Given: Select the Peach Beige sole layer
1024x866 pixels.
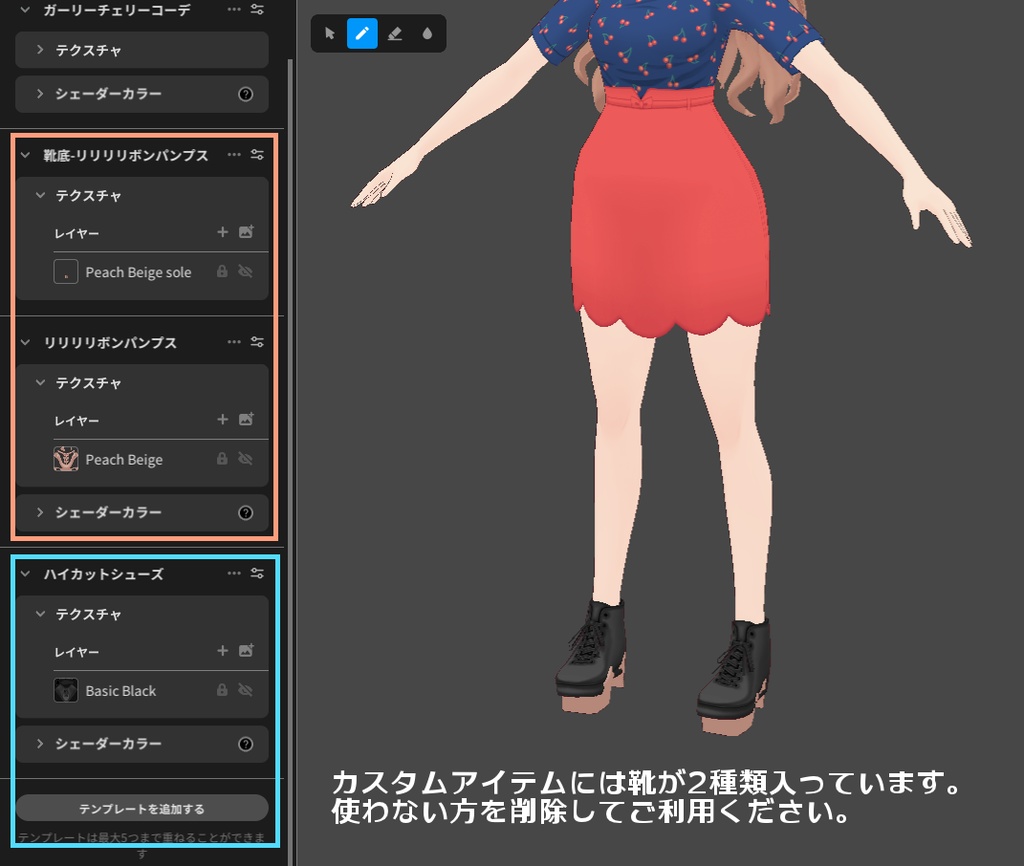Looking at the screenshot, I should [x=140, y=271].
